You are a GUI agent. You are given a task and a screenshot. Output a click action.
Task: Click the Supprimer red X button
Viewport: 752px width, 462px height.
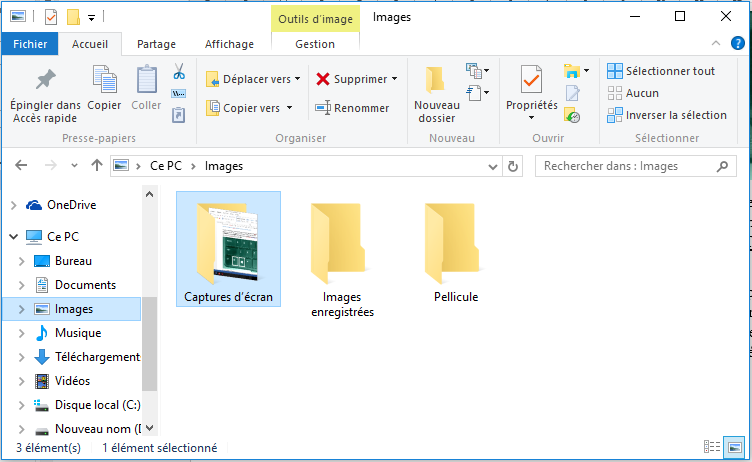352,79
